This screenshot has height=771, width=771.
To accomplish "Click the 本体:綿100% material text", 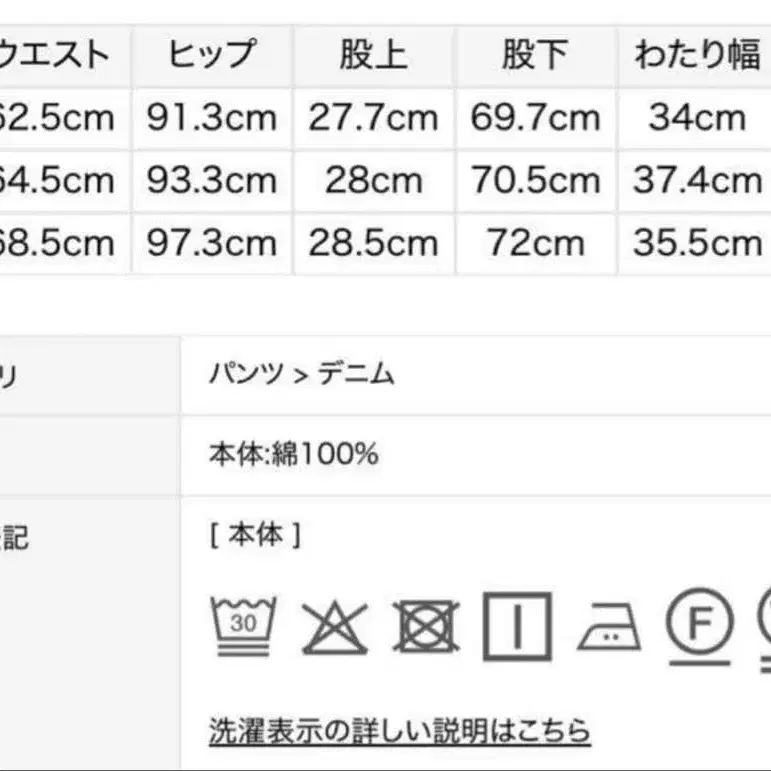I will 294,455.
